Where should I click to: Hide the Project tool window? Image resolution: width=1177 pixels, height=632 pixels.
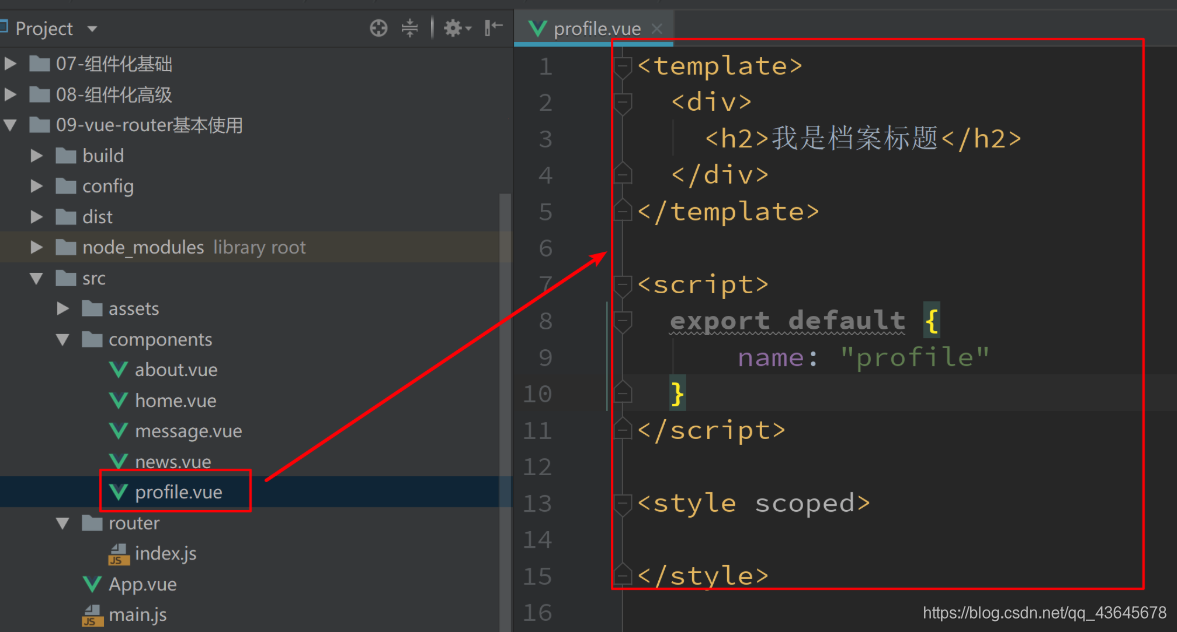pyautogui.click(x=493, y=29)
